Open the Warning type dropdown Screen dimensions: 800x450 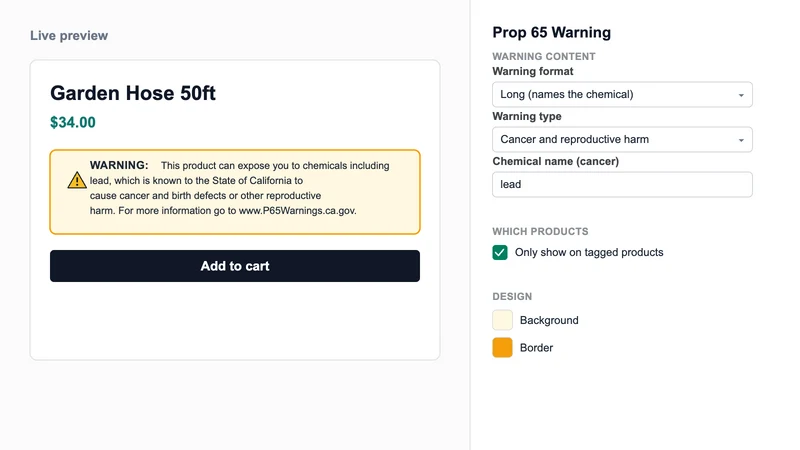[x=622, y=139]
